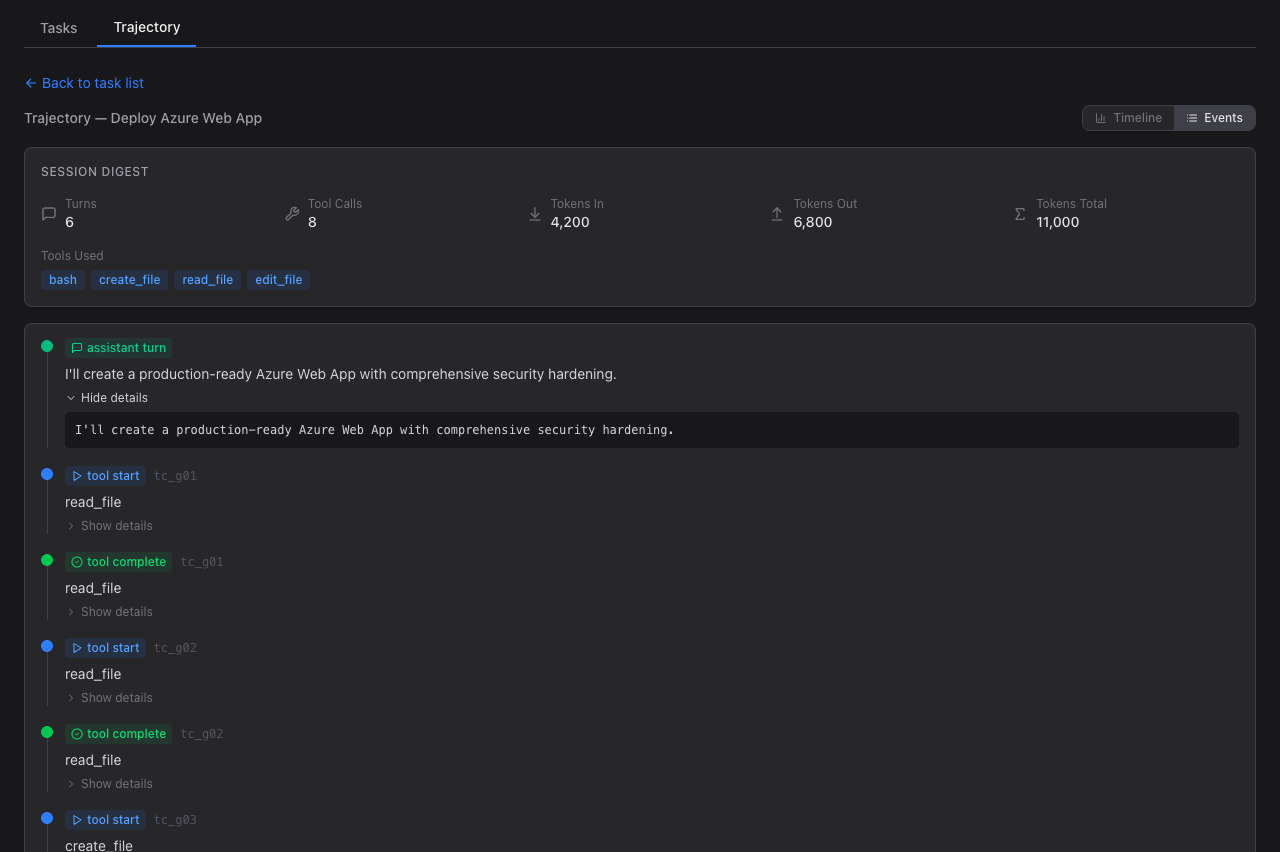This screenshot has width=1280, height=852.
Task: Switch to Timeline view
Action: [x=1128, y=118]
